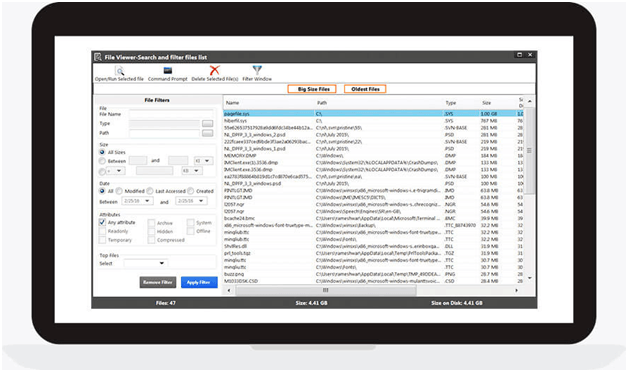628x372 pixels.
Task: Click the red Delete Selected File(s) icon
Action: (215, 70)
